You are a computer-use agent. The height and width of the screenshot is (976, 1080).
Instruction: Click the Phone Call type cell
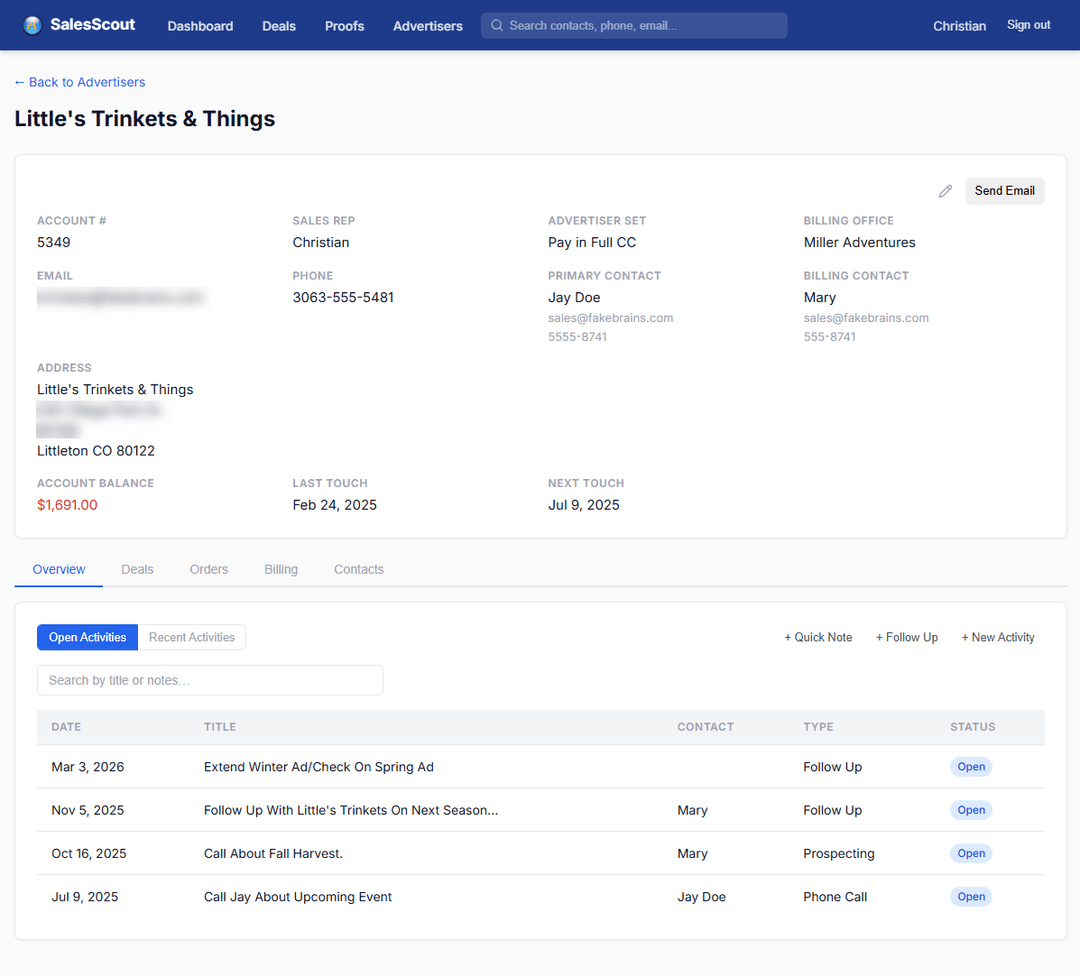click(835, 897)
